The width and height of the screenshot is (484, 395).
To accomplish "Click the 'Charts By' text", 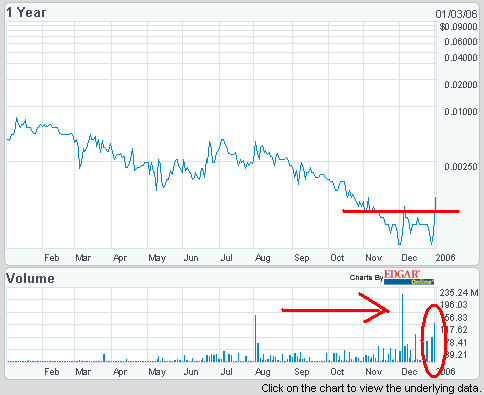I will (x=366, y=278).
